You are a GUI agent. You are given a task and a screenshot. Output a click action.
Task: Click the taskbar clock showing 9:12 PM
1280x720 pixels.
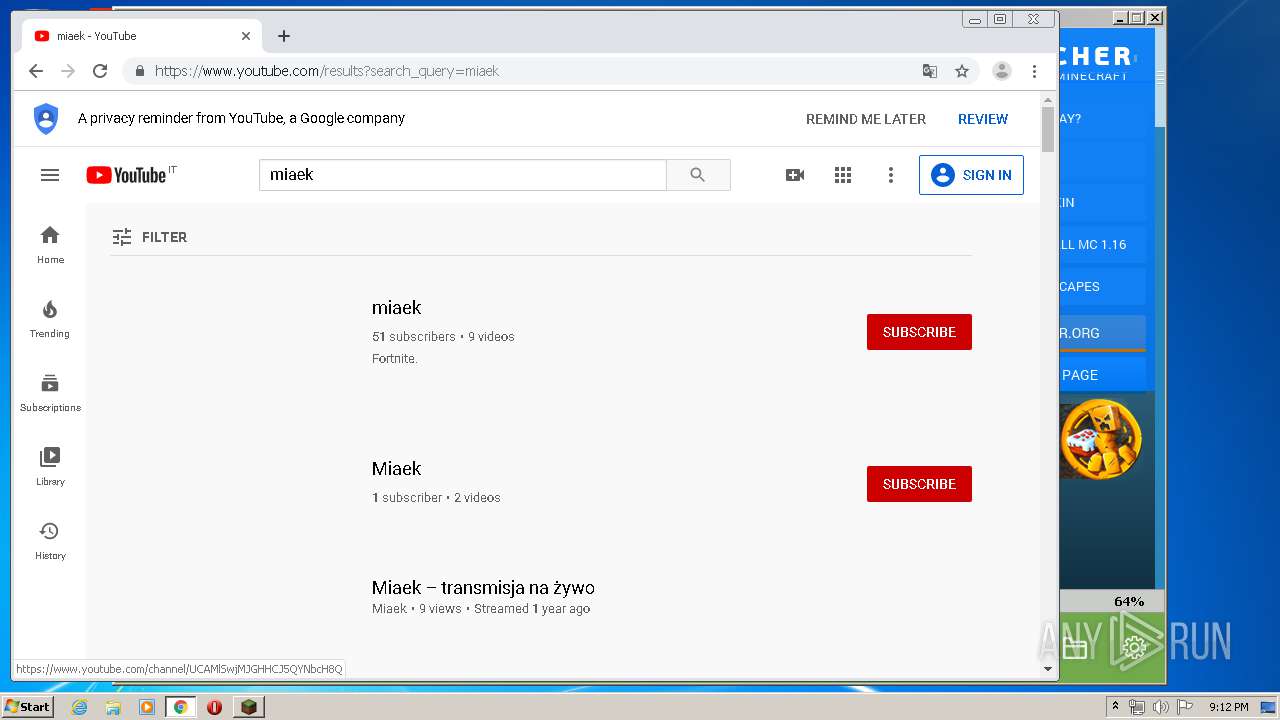[1228, 707]
